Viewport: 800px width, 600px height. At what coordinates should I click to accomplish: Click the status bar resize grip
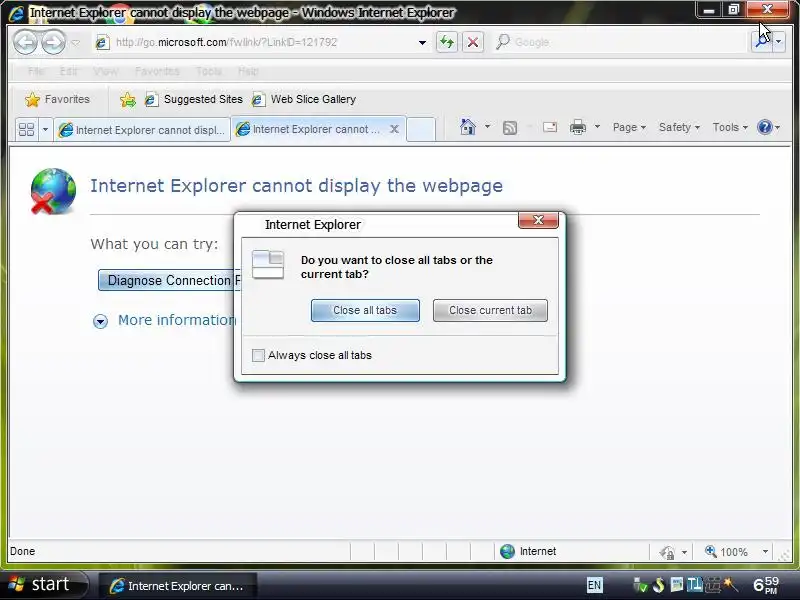pyautogui.click(x=785, y=554)
